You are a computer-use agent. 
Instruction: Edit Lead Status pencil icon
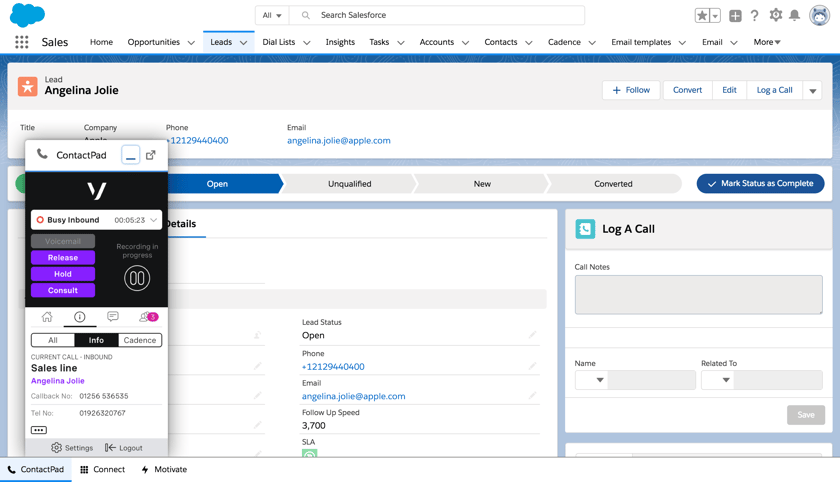[x=532, y=335]
